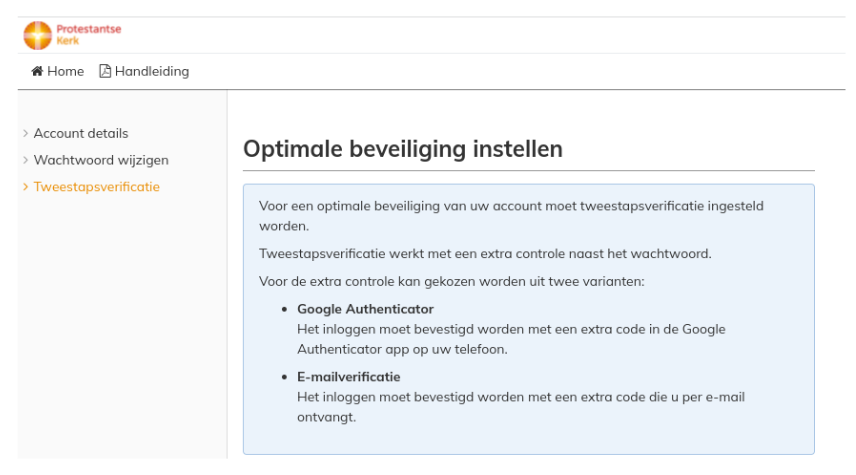Screen dimensions: 856x475
Task: Select Wachtwoord wijzigen in the sidebar
Action: pos(101,160)
